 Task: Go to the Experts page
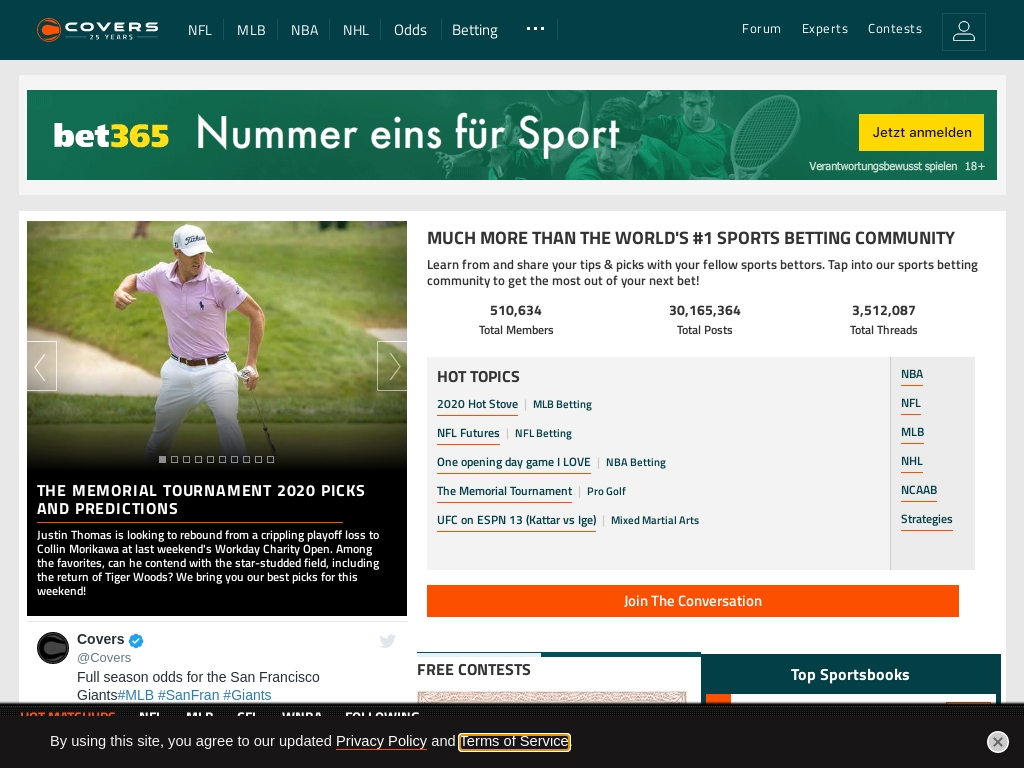point(825,29)
